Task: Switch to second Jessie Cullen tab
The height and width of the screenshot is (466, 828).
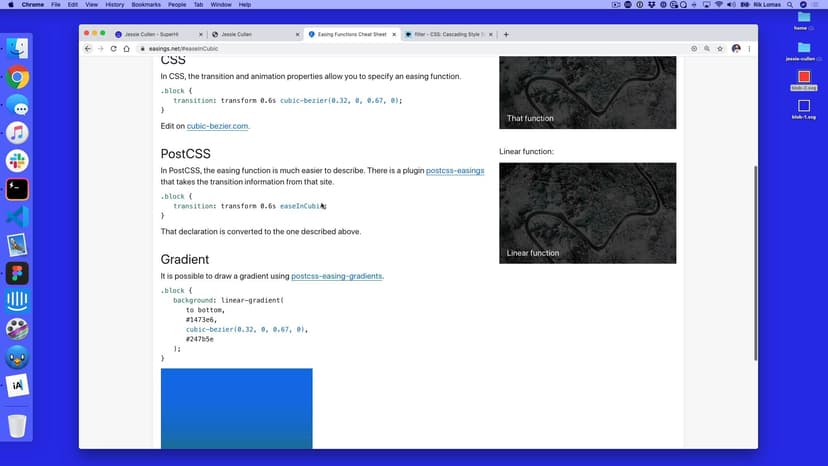Action: coord(255,34)
